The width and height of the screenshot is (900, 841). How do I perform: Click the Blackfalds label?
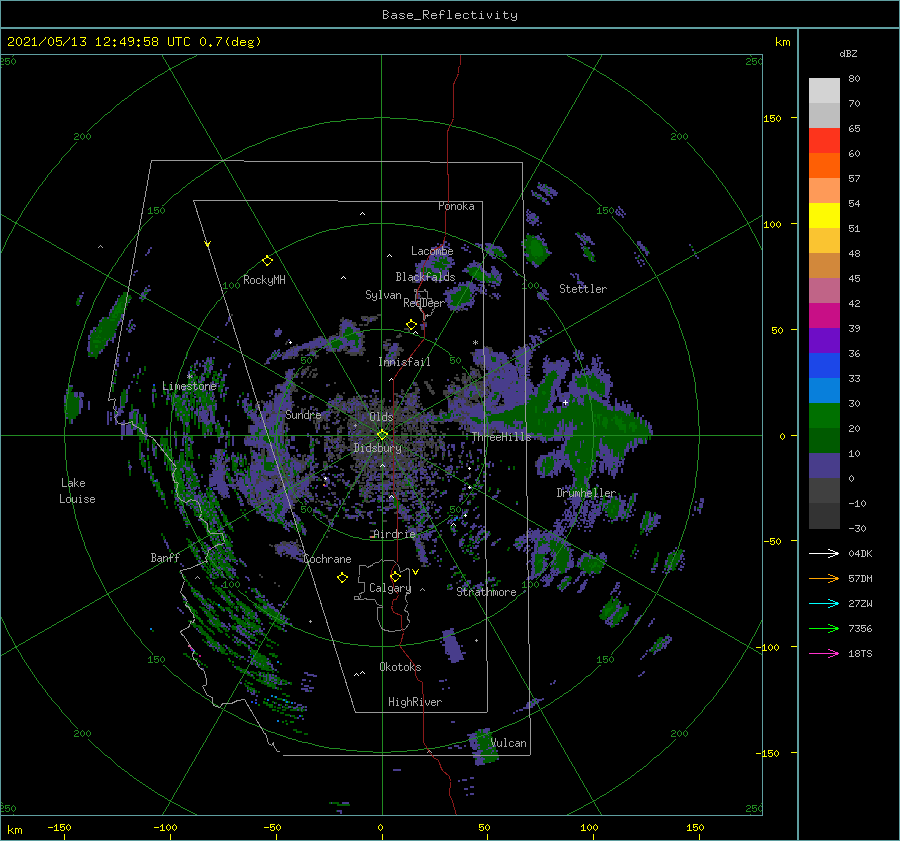pyautogui.click(x=425, y=277)
